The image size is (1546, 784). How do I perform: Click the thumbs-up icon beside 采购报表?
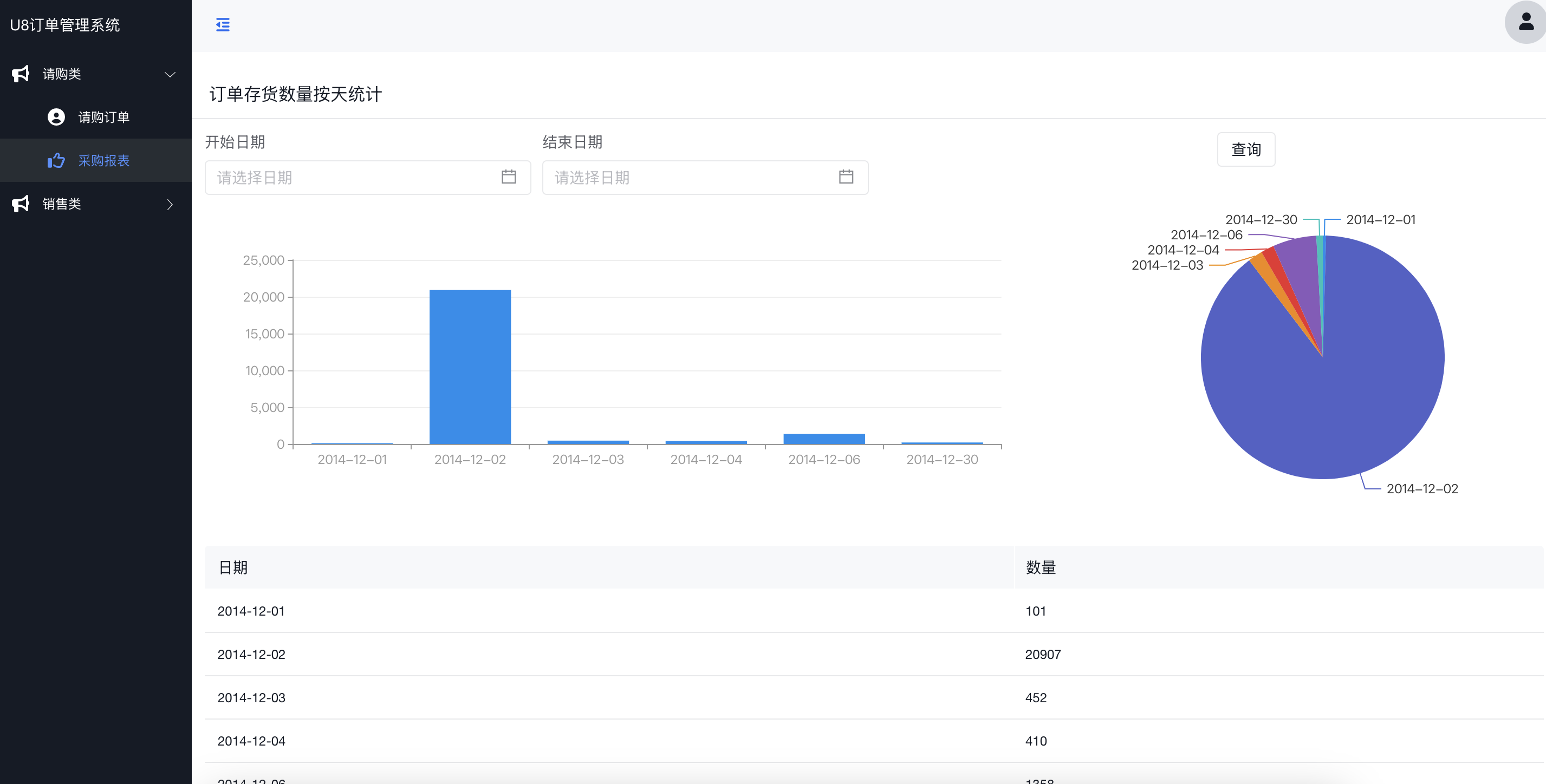(x=56, y=160)
